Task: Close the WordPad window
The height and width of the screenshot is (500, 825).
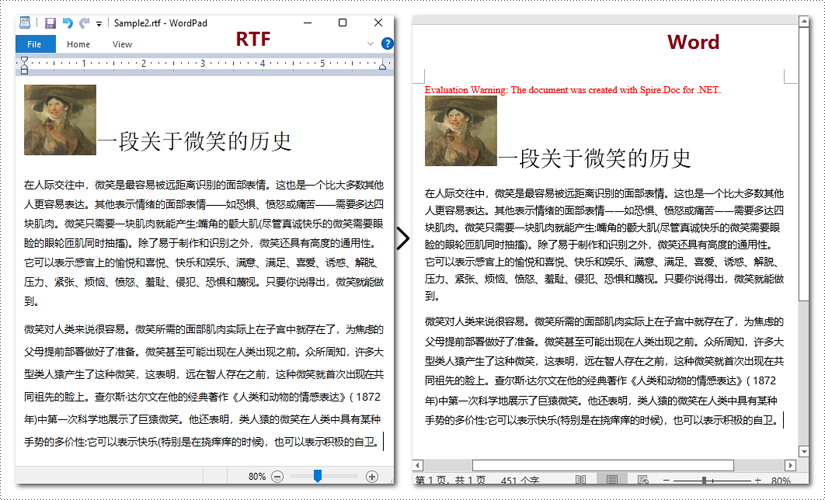Action: [x=378, y=23]
